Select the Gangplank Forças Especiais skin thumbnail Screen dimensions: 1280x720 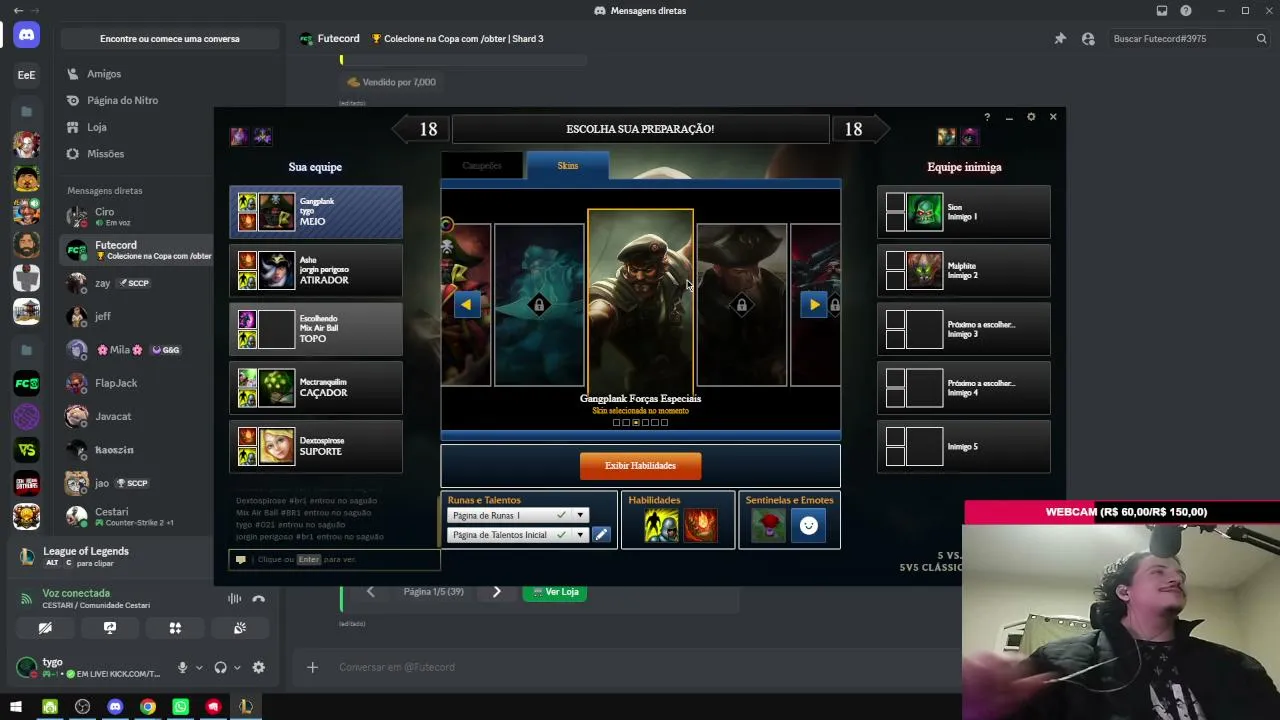(x=640, y=302)
